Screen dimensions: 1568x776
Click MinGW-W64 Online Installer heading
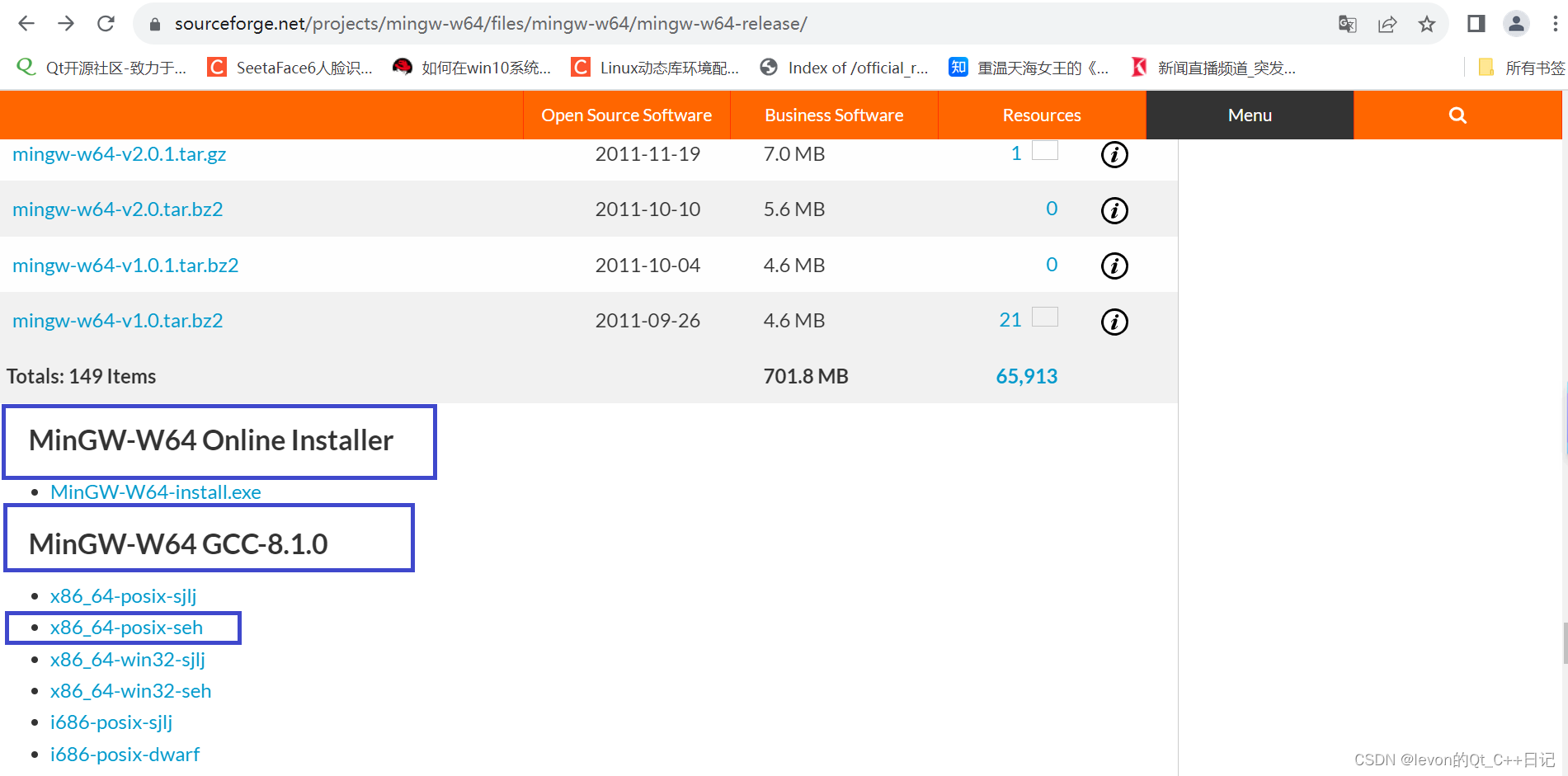(x=211, y=440)
